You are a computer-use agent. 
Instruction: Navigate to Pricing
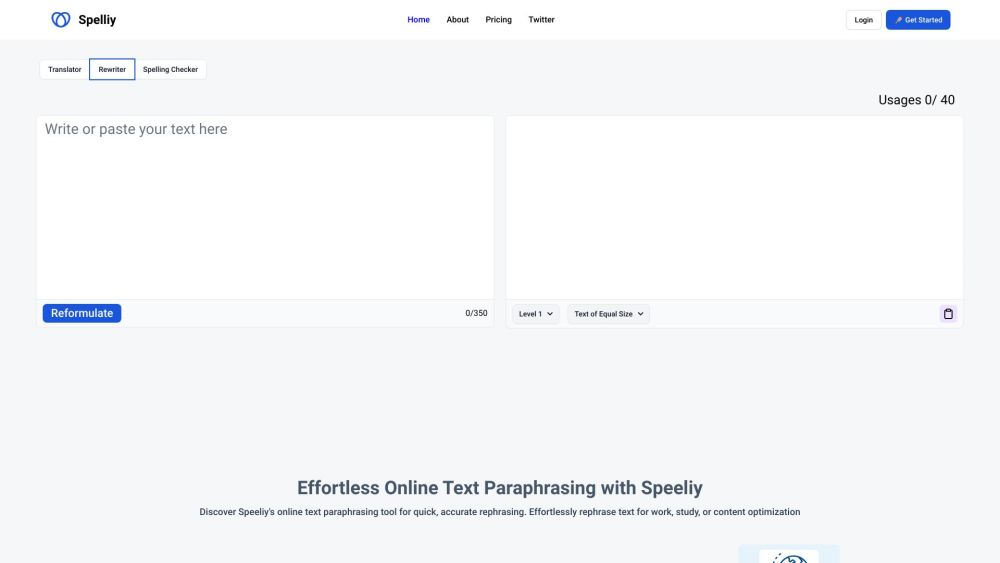click(498, 20)
